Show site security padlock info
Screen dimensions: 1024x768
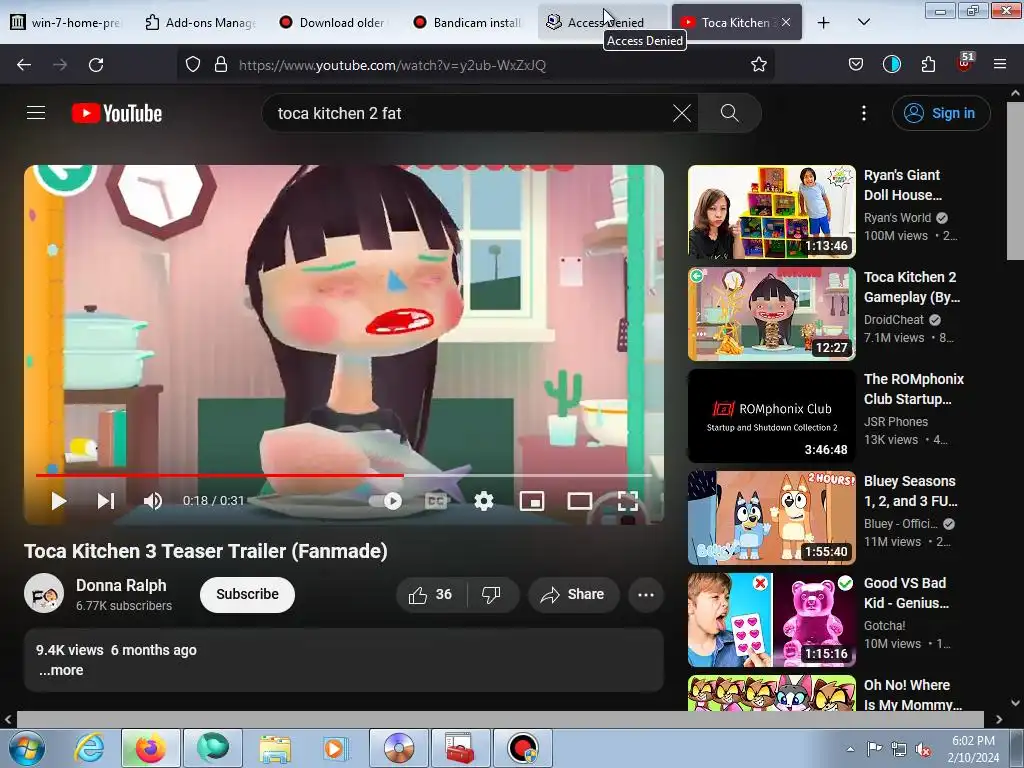[x=221, y=64]
